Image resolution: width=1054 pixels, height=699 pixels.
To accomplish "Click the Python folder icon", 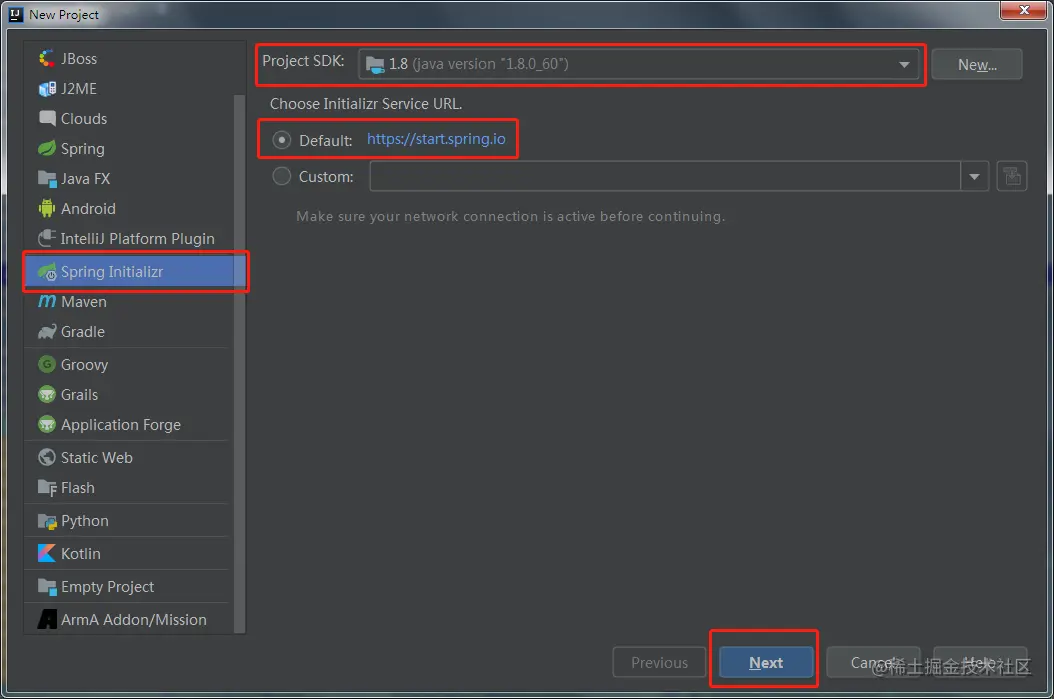I will tap(46, 521).
